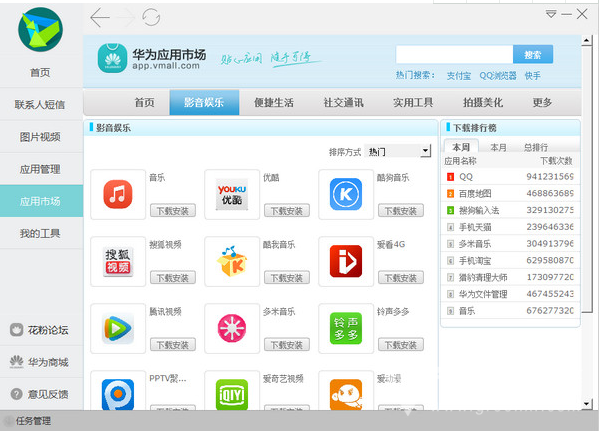This screenshot has height=433, width=600.
Task: Open 联系人短信 in the sidebar
Action: click(x=40, y=104)
